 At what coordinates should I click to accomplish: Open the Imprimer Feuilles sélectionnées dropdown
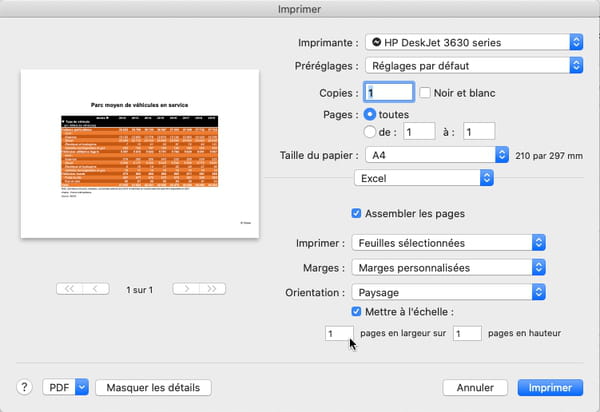click(448, 243)
